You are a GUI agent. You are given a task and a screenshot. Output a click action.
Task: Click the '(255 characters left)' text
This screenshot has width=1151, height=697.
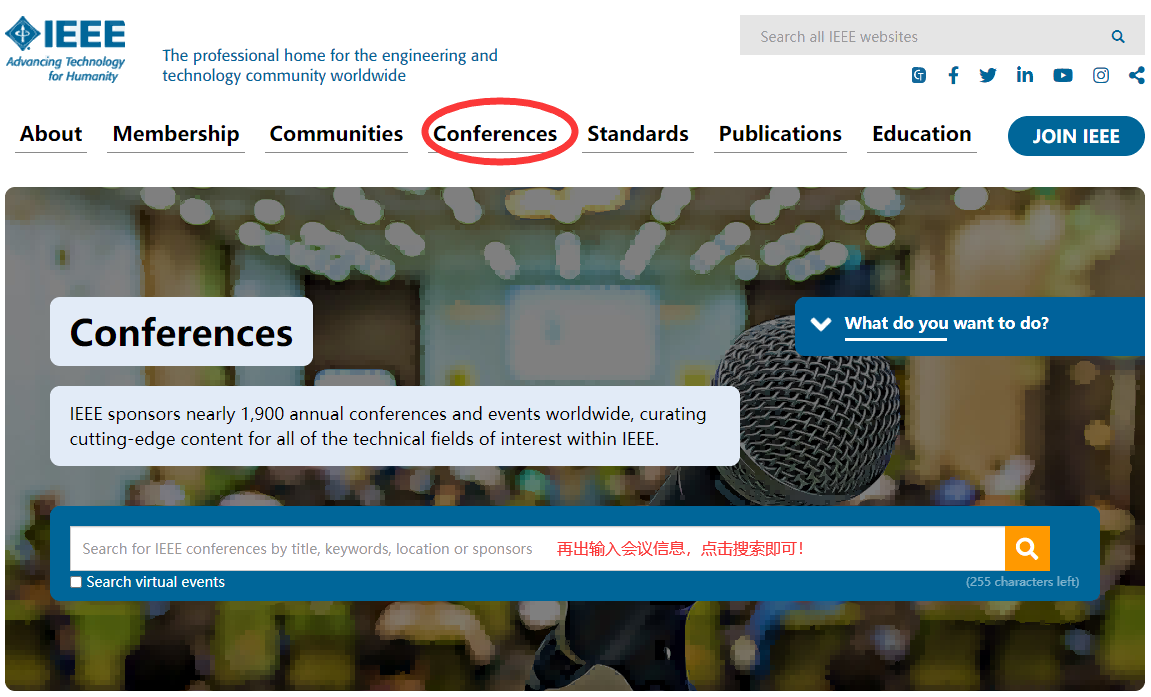[1022, 582]
